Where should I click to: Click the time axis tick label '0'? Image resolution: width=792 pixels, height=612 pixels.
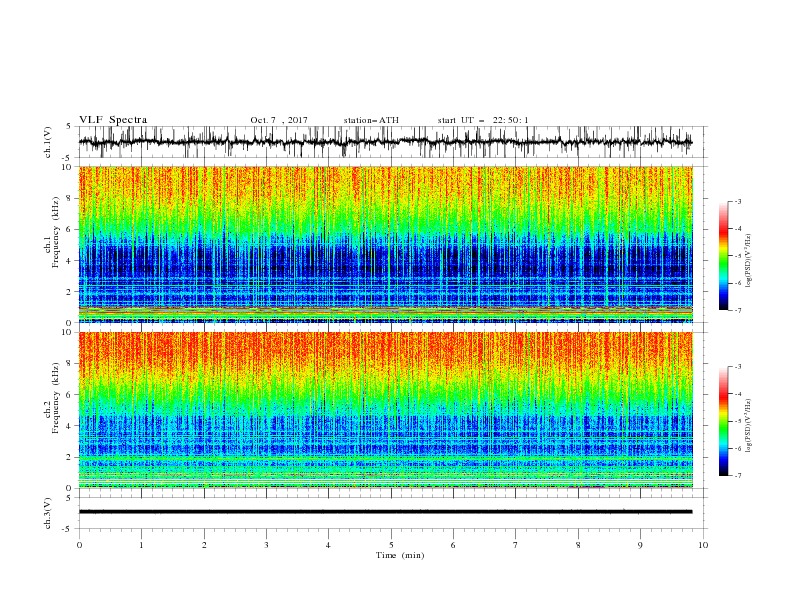pos(79,545)
